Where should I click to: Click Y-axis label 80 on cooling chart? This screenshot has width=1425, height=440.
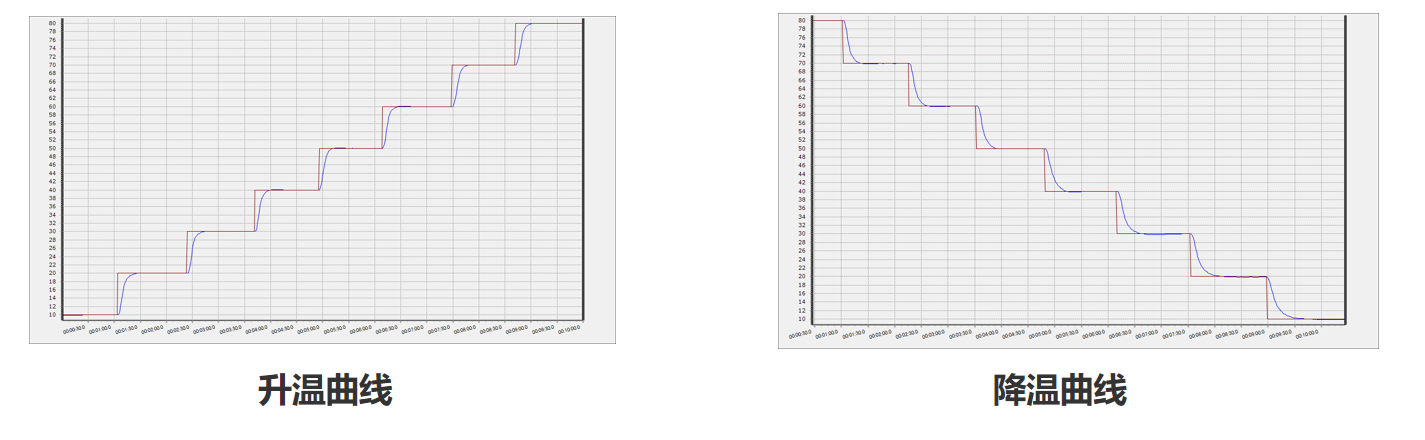pos(802,20)
